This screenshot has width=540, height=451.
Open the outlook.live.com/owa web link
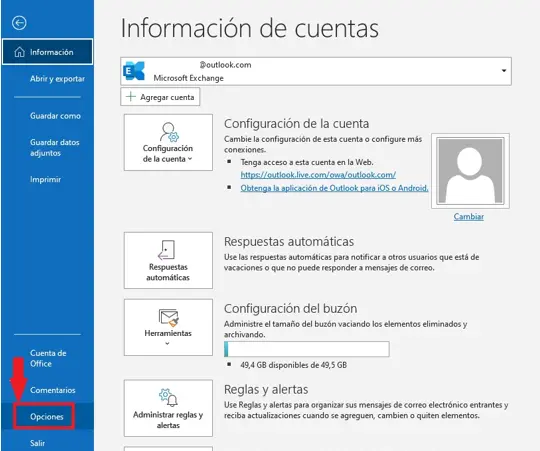318,175
